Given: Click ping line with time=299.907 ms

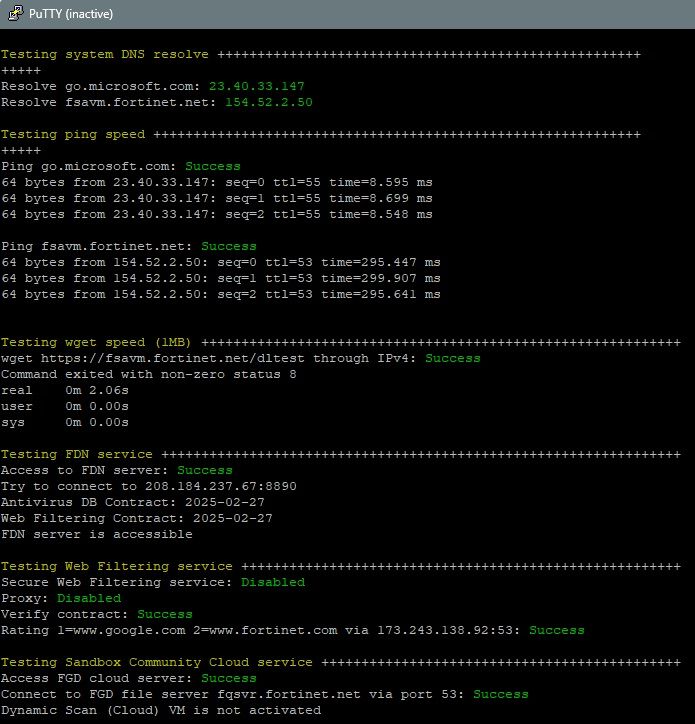Looking at the screenshot, I should click(x=221, y=278).
